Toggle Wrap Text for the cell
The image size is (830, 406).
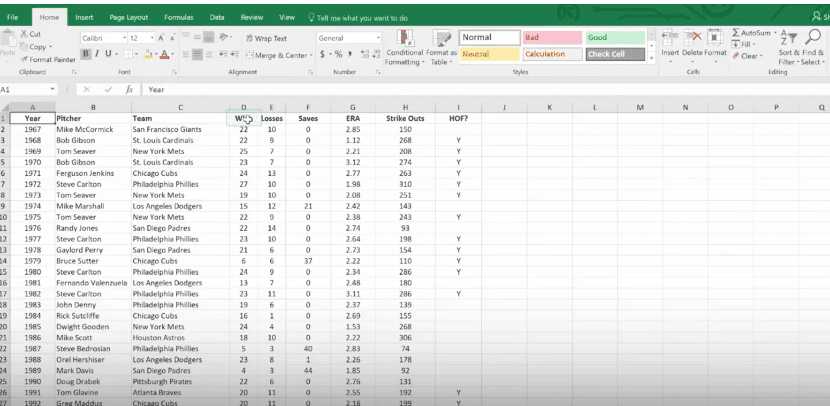click(266, 38)
